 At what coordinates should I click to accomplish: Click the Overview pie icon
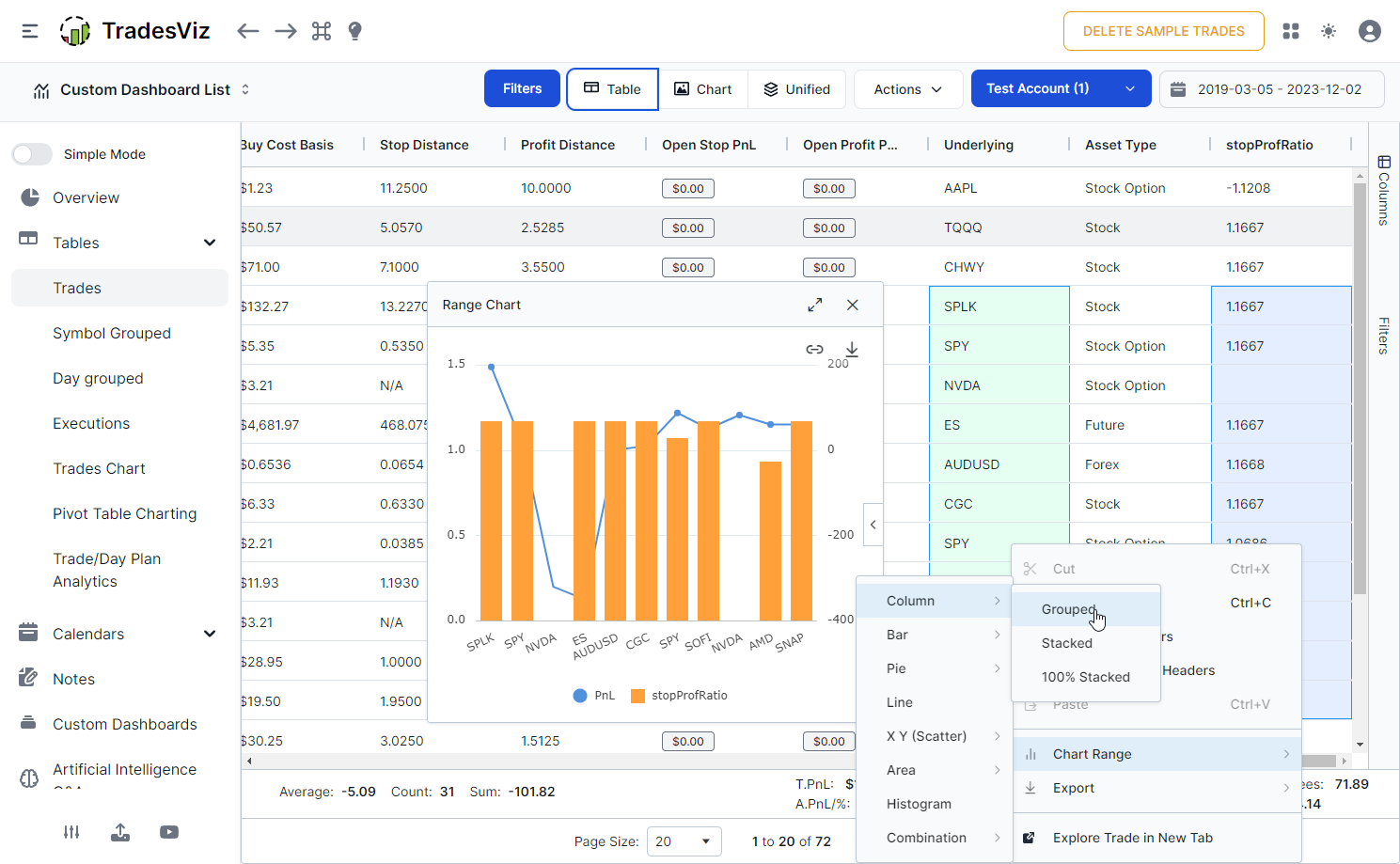(x=30, y=197)
